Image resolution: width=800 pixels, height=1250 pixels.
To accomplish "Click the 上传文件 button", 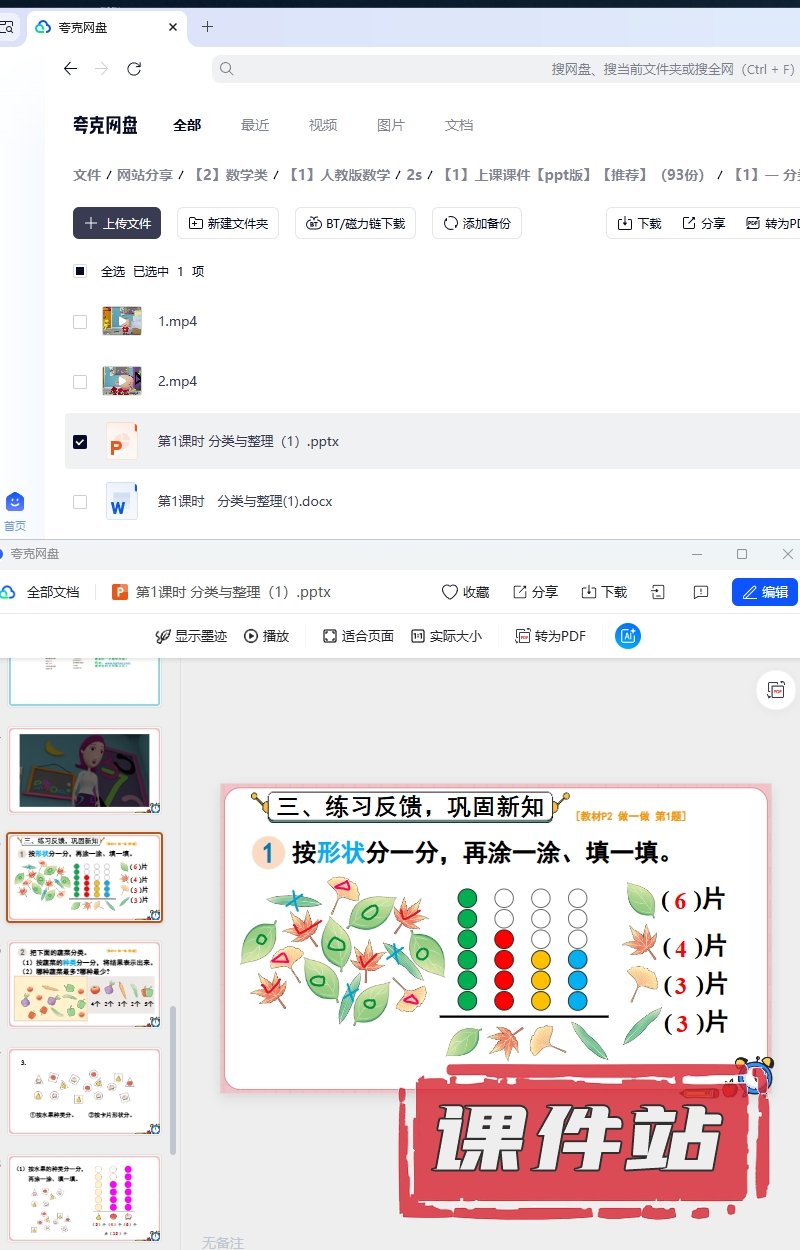I will [x=117, y=223].
